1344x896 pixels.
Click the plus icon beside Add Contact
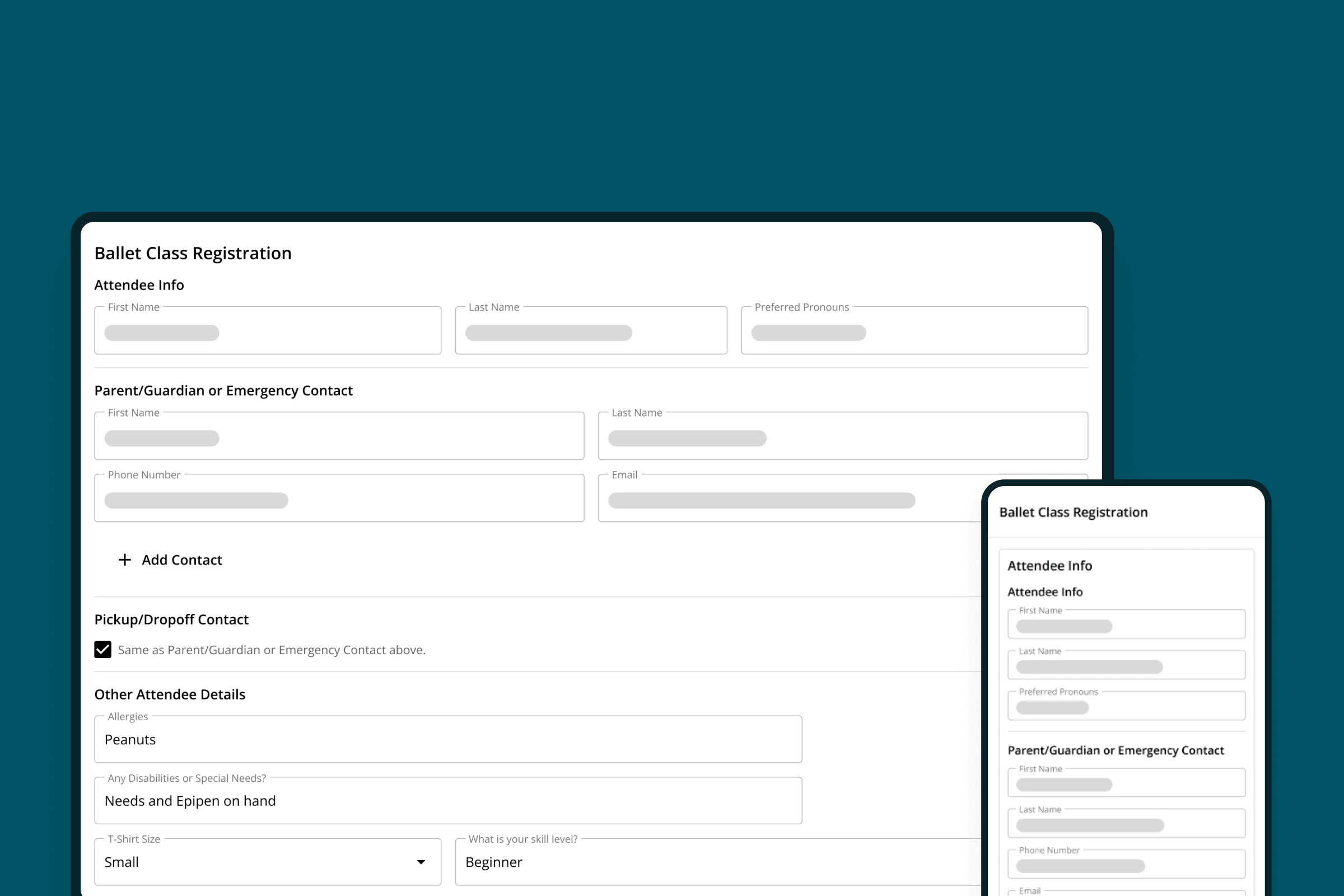pyautogui.click(x=124, y=559)
